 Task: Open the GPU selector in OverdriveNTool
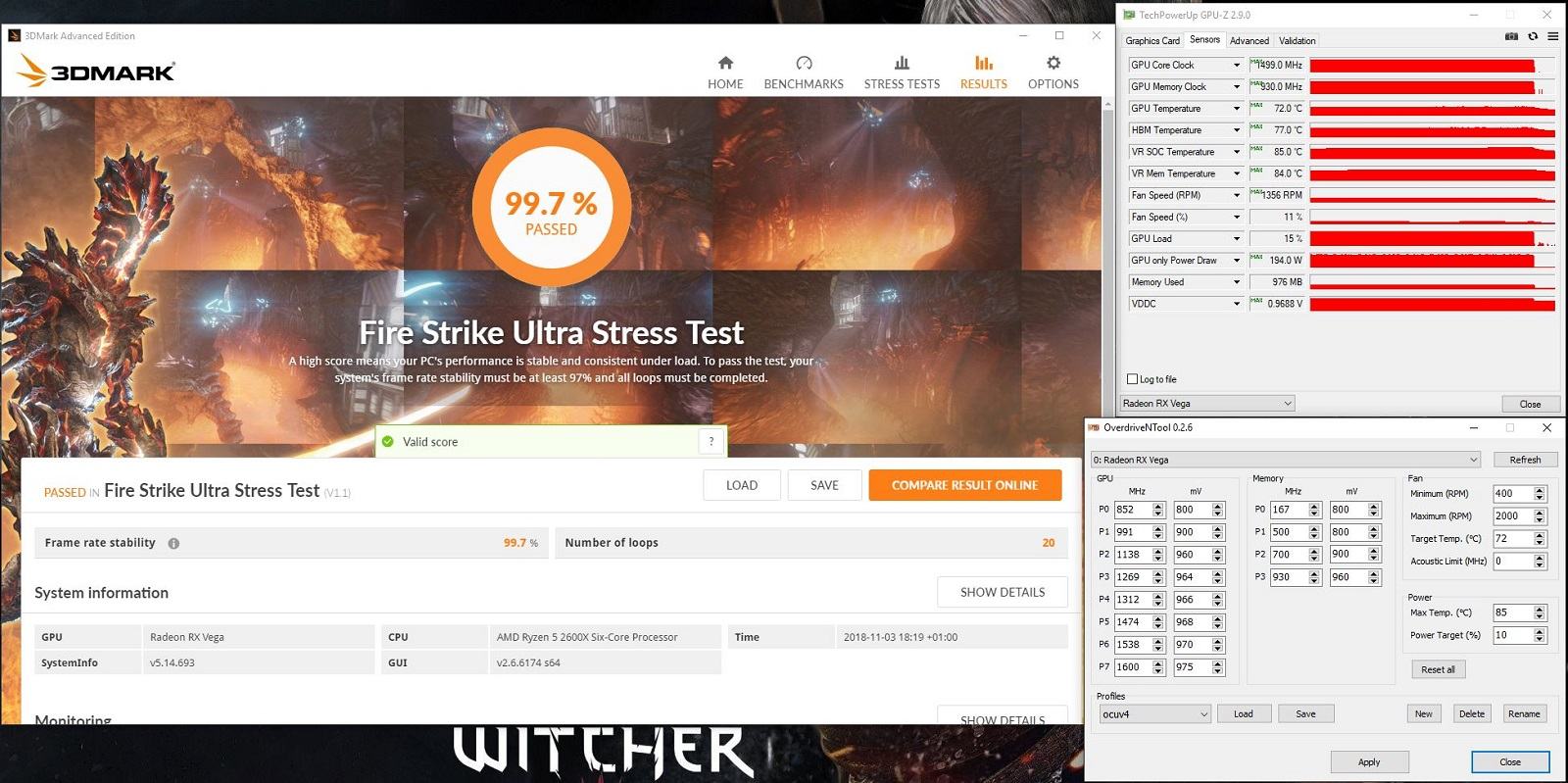1285,460
